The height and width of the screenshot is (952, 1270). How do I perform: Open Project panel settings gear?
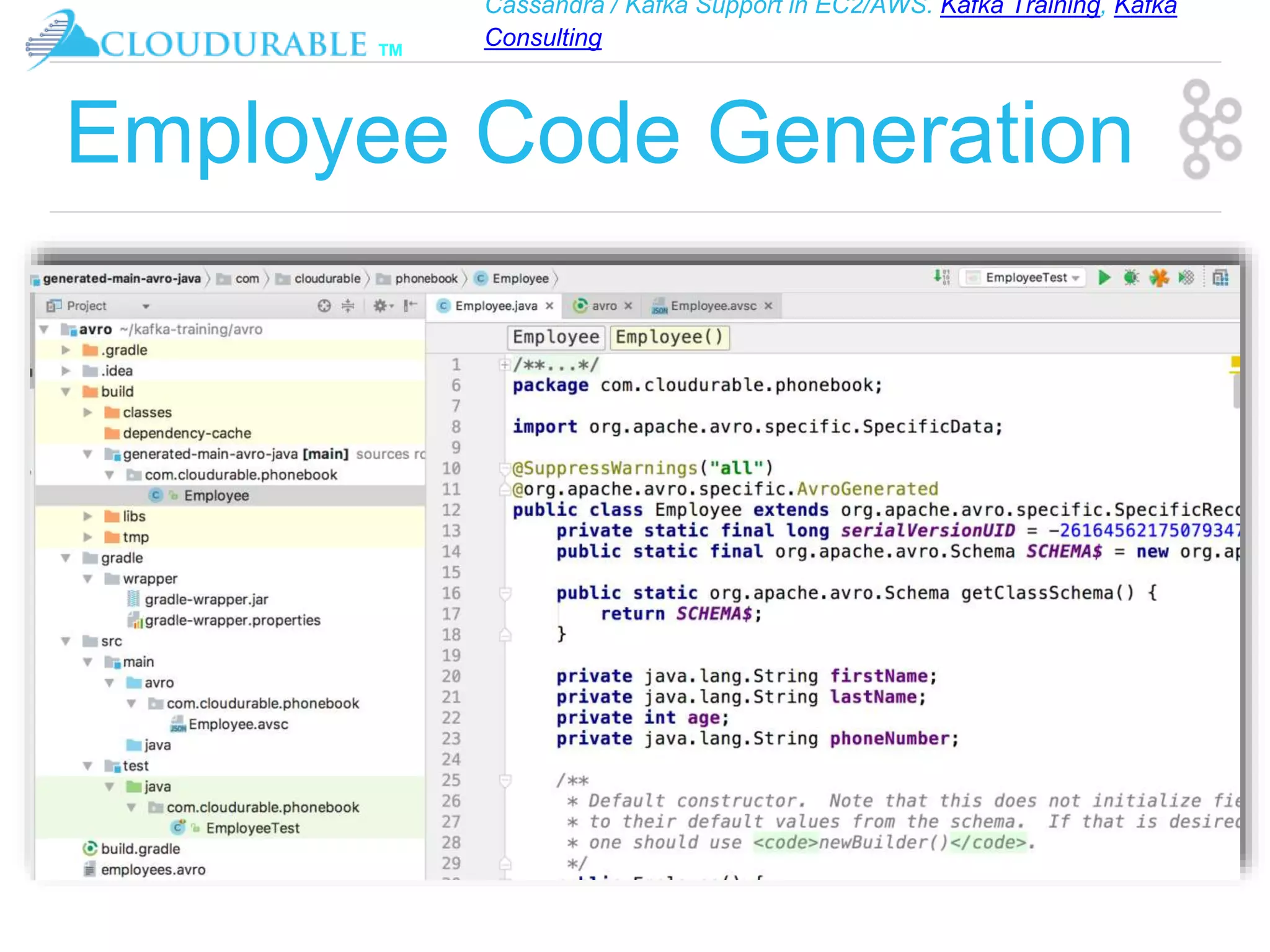380,306
